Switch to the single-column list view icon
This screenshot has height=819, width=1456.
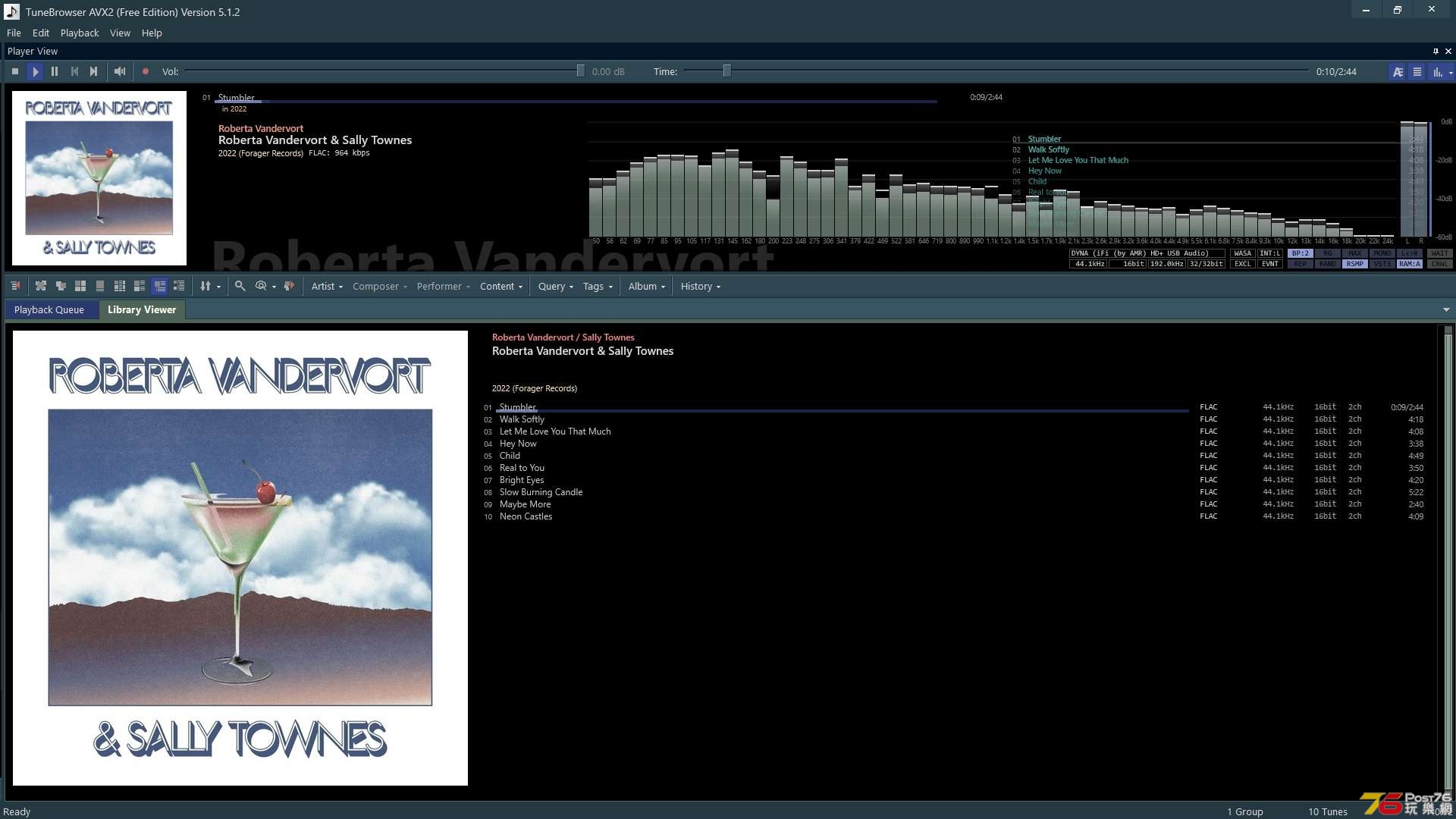click(x=100, y=286)
